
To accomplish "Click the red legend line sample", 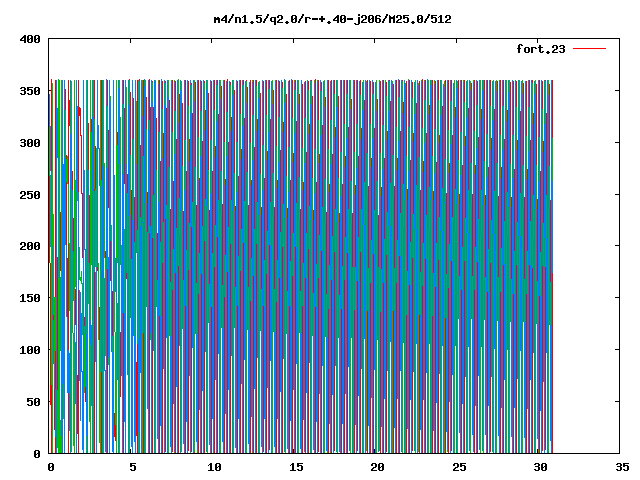I will pyautogui.click(x=589, y=49).
